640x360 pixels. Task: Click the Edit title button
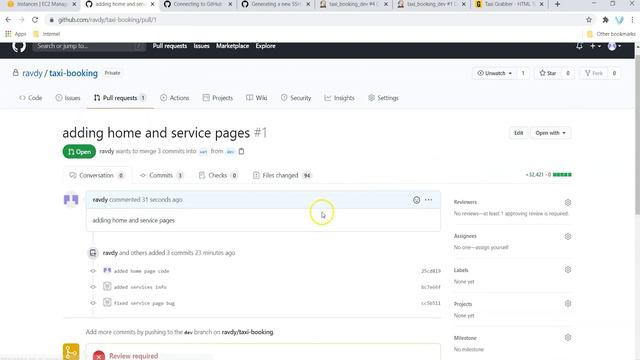[518, 133]
